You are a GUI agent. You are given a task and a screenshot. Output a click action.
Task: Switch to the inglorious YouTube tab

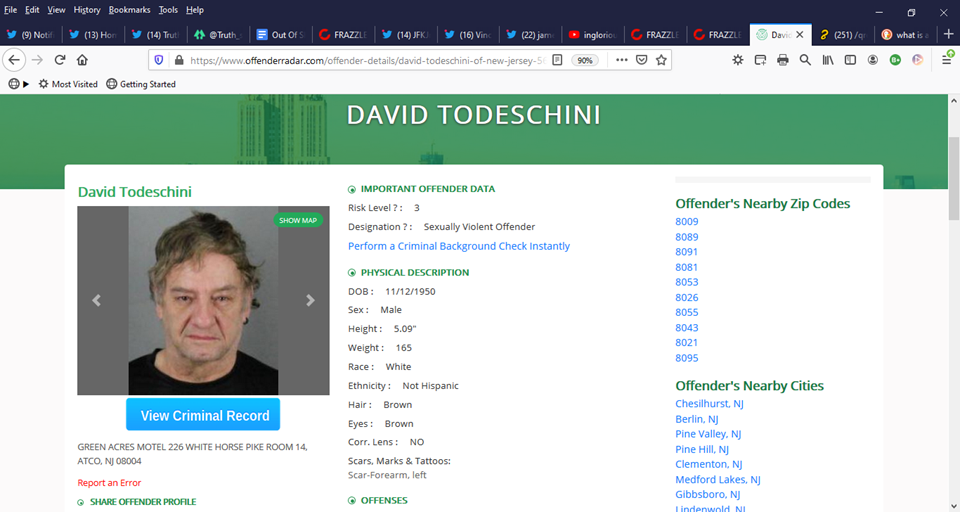pyautogui.click(x=594, y=35)
